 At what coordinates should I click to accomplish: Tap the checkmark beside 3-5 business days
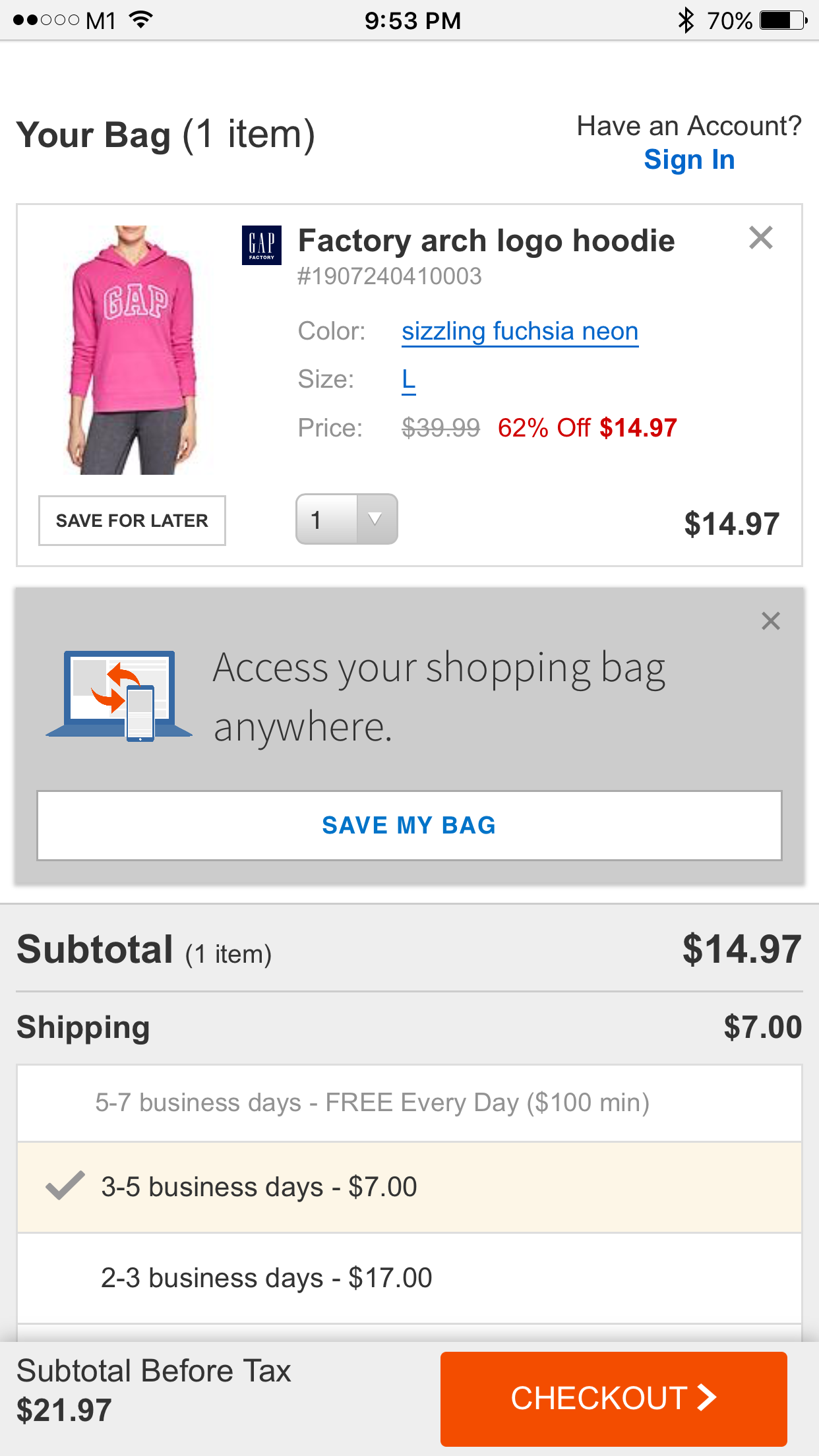65,1186
